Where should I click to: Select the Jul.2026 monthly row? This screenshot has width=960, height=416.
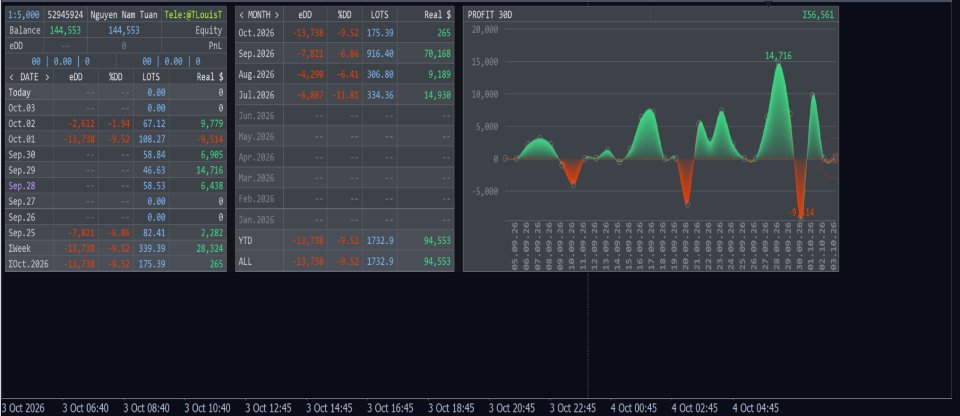pos(345,96)
